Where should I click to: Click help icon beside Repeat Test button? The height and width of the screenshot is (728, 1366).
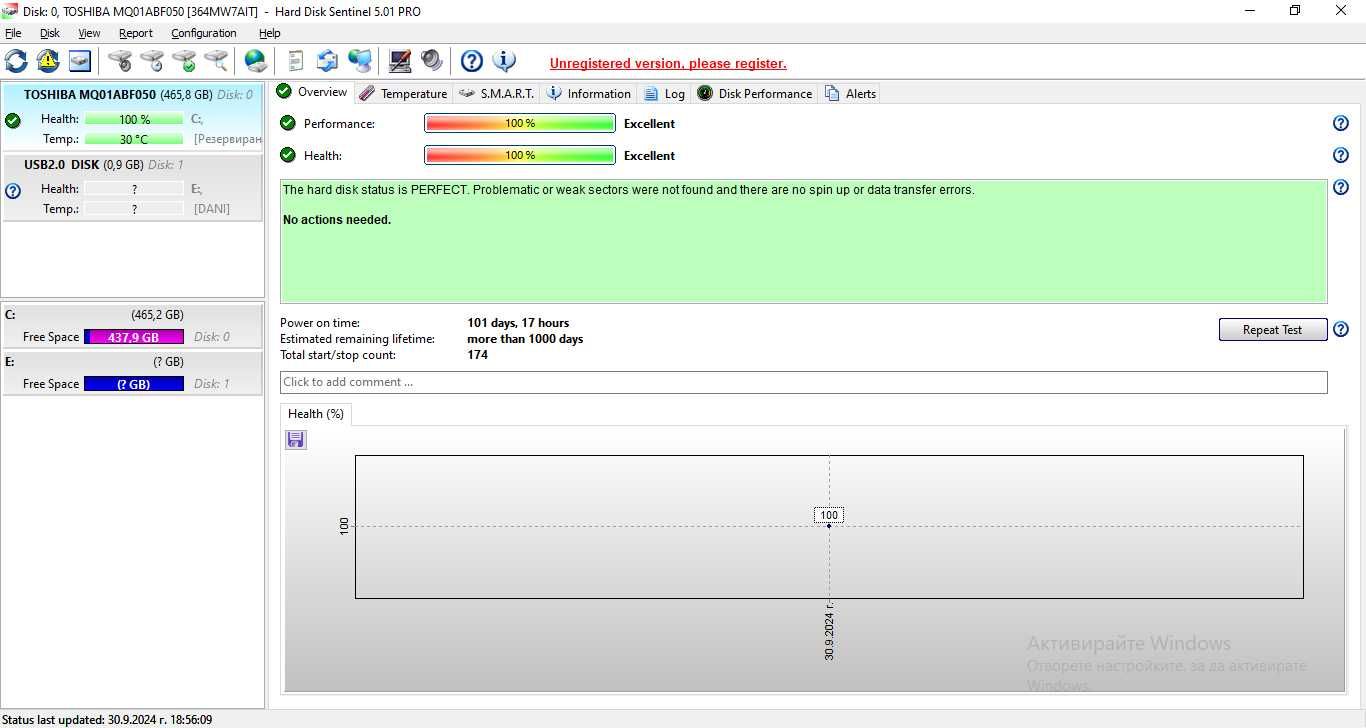pos(1341,329)
